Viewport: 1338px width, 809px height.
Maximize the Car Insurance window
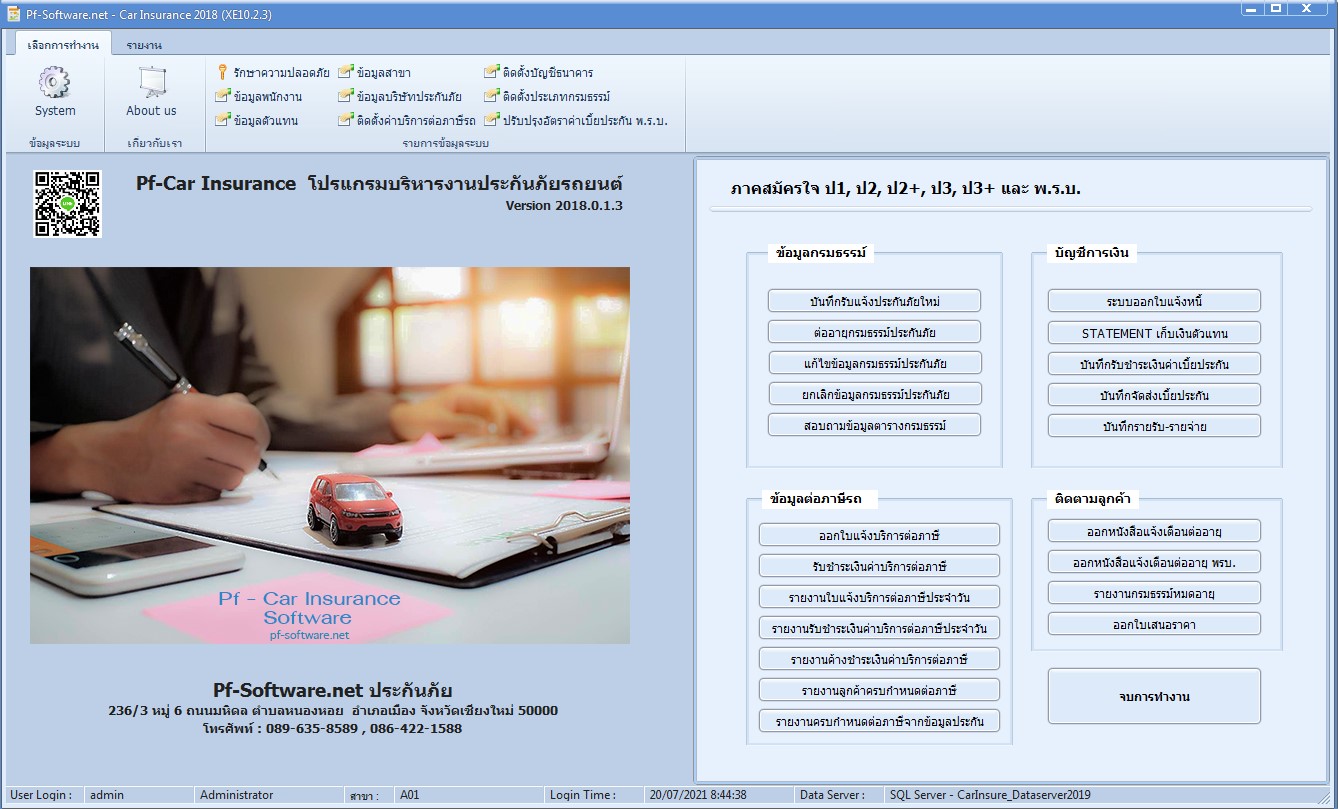pyautogui.click(x=1276, y=9)
